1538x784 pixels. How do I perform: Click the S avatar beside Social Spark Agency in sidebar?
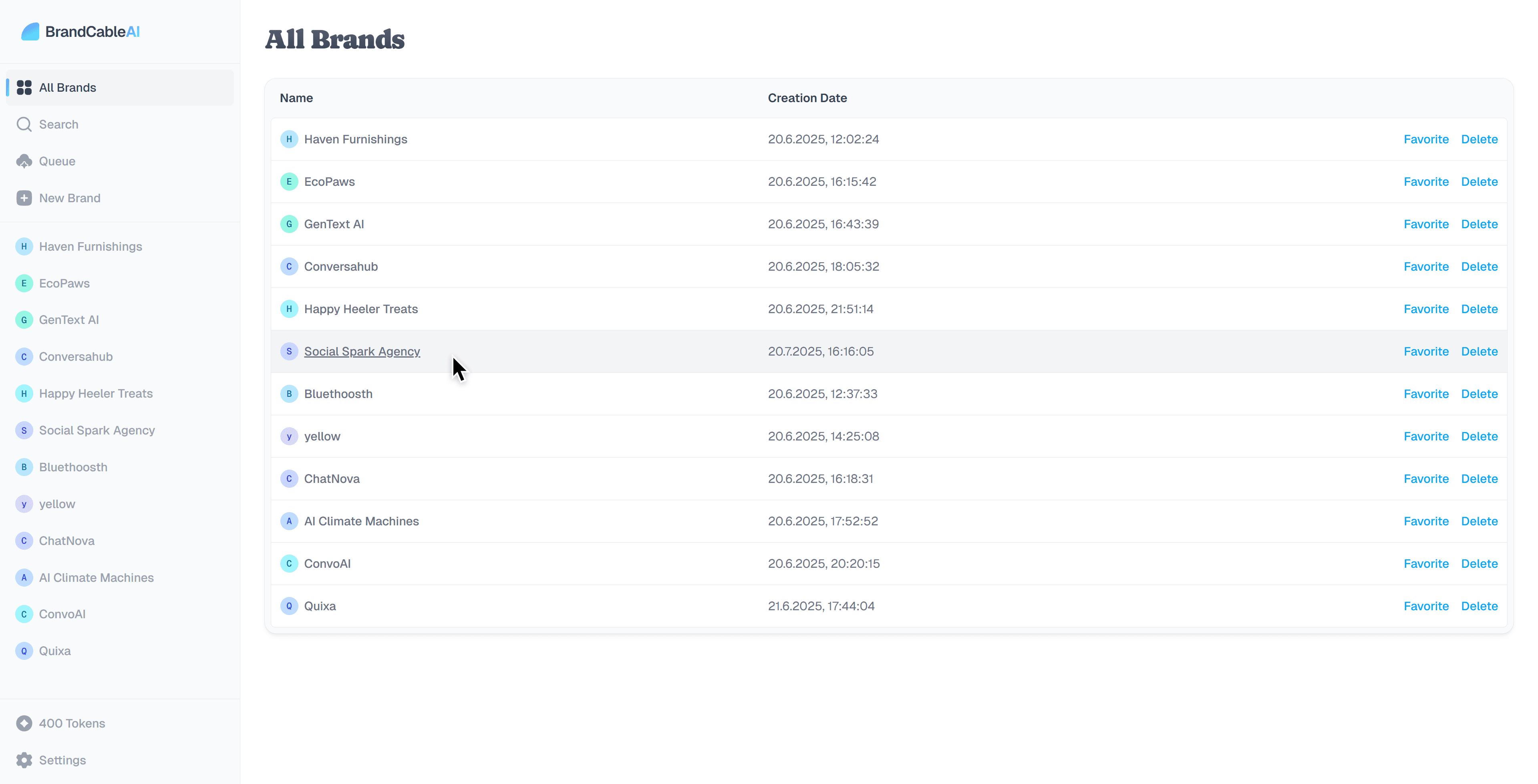tap(24, 430)
